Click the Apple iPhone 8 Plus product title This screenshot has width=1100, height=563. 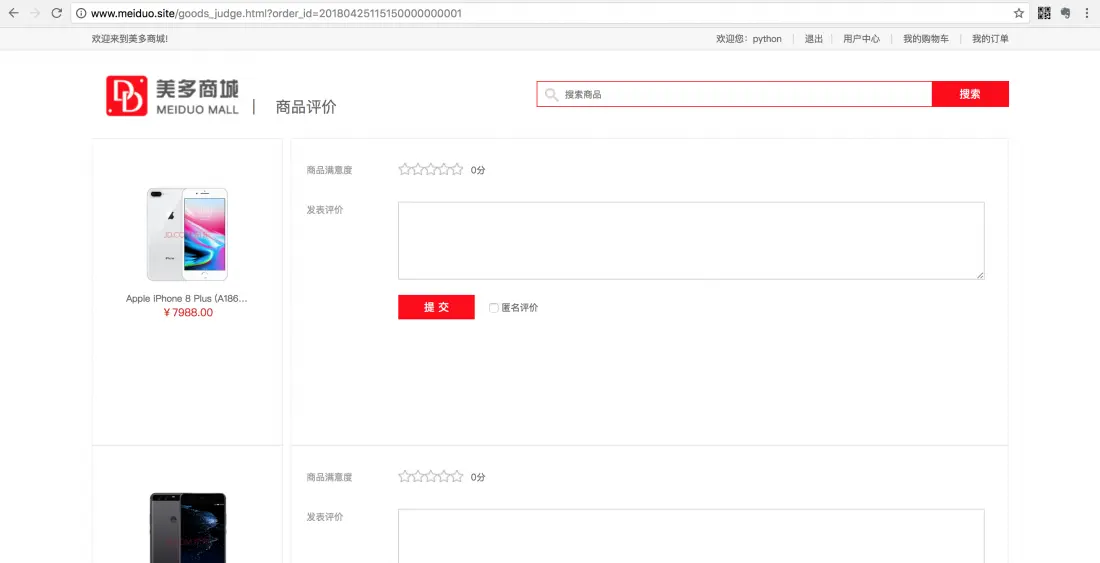coord(187,299)
